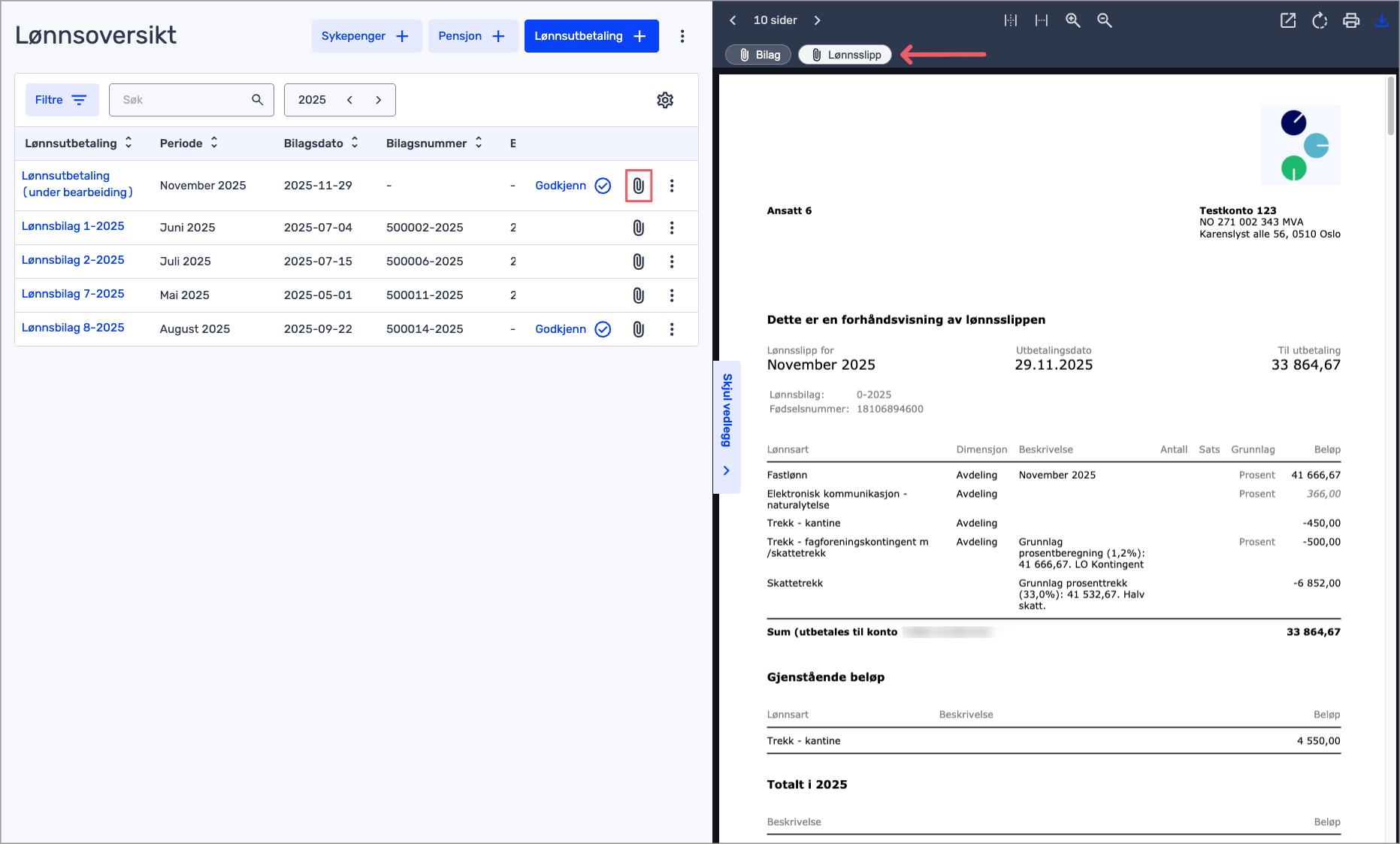Zoom out of the payslip preview
The width and height of the screenshot is (1400, 844).
1104,20
